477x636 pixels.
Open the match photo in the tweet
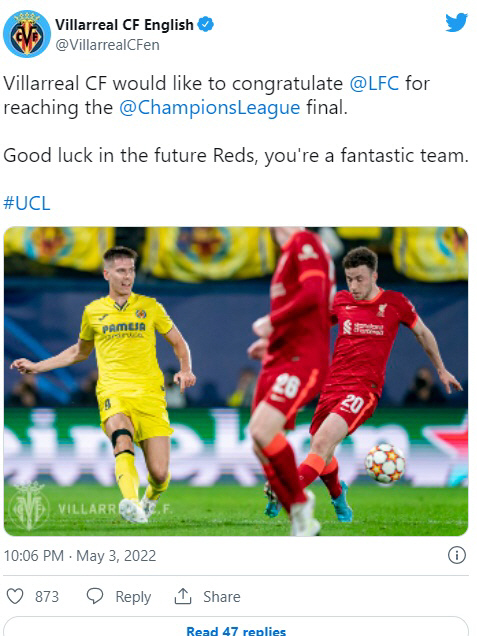[x=236, y=381]
